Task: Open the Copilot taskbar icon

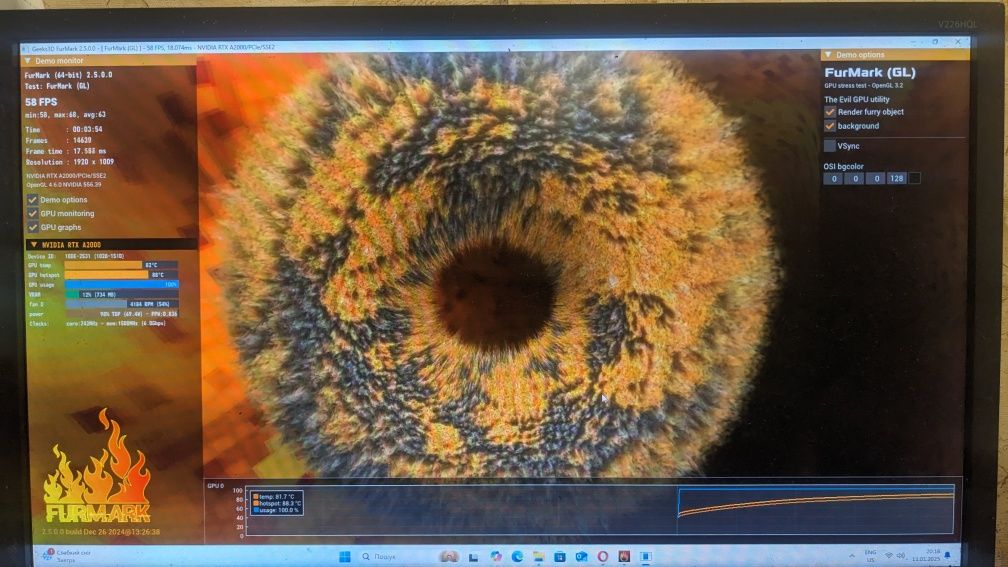Action: pos(496,556)
